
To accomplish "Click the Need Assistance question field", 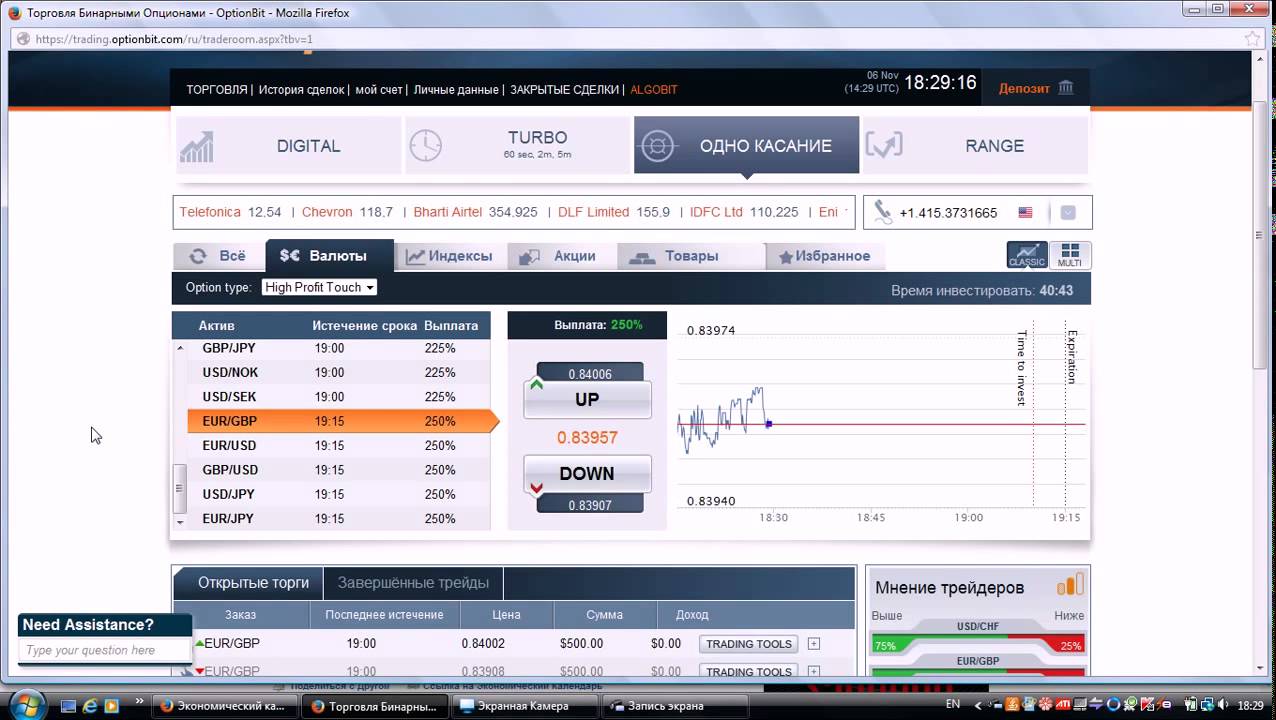I will [x=104, y=650].
